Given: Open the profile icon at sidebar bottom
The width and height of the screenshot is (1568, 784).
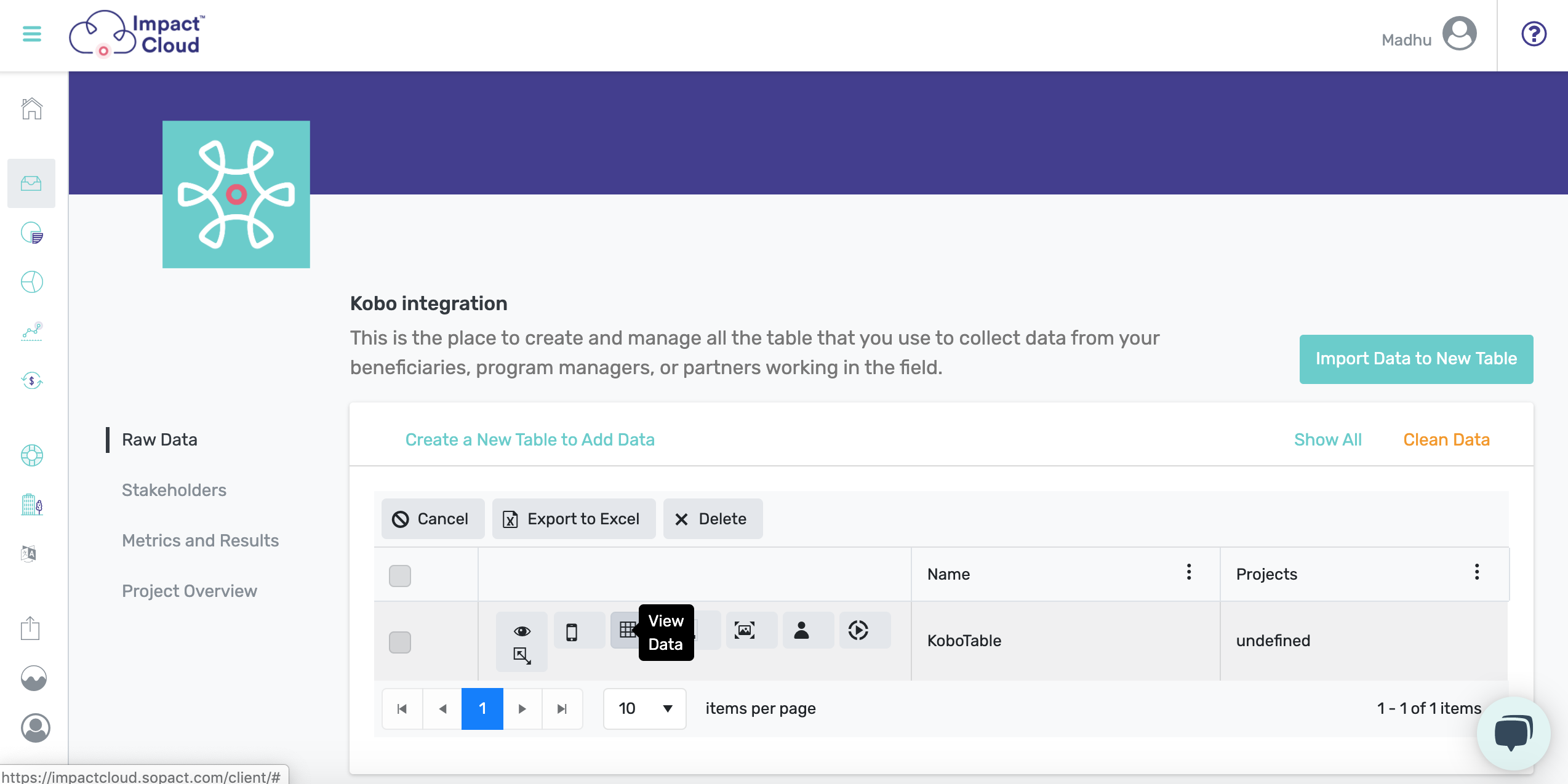Looking at the screenshot, I should pyautogui.click(x=36, y=728).
